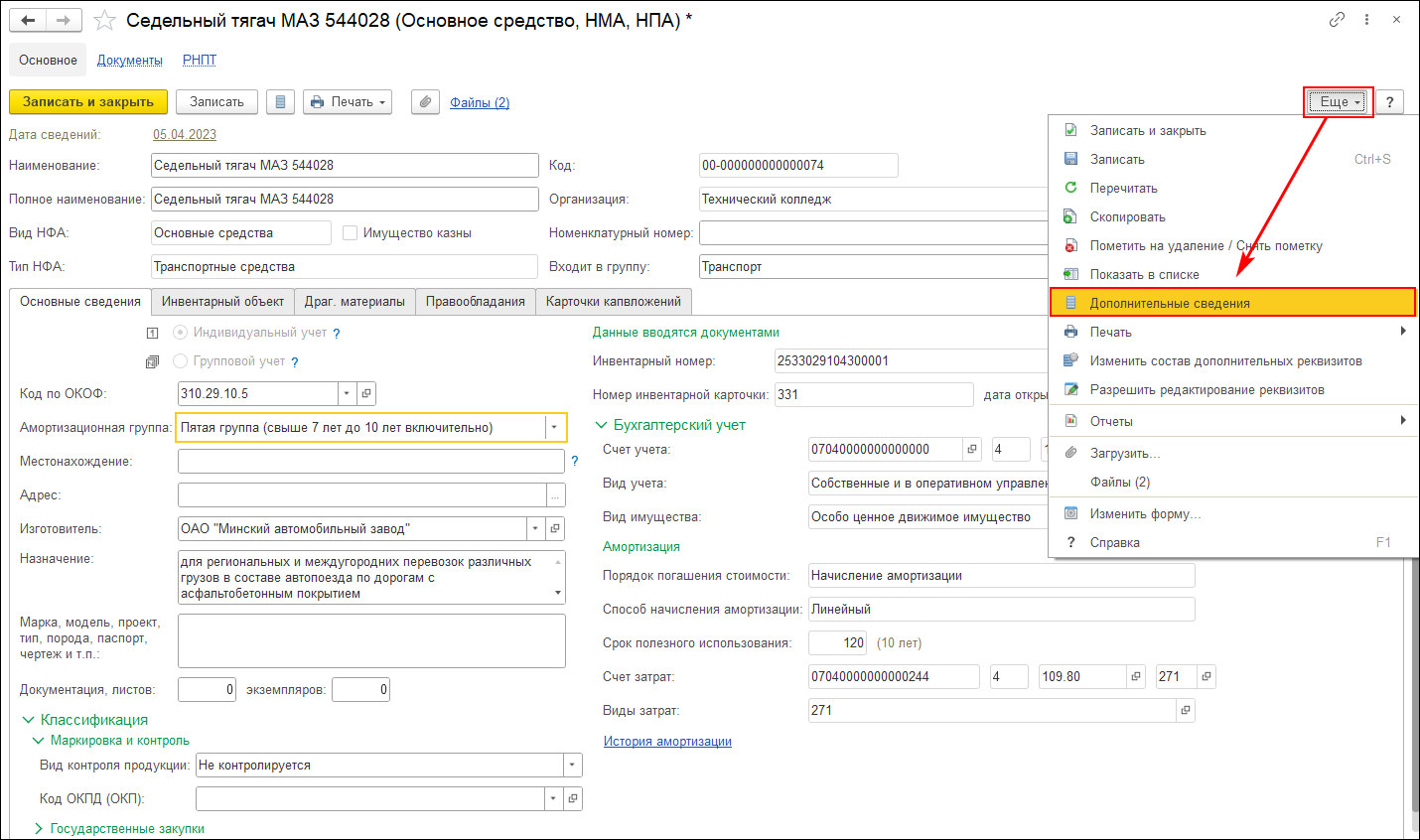
Task: Click into the Местонахождение input field
Action: 370,461
